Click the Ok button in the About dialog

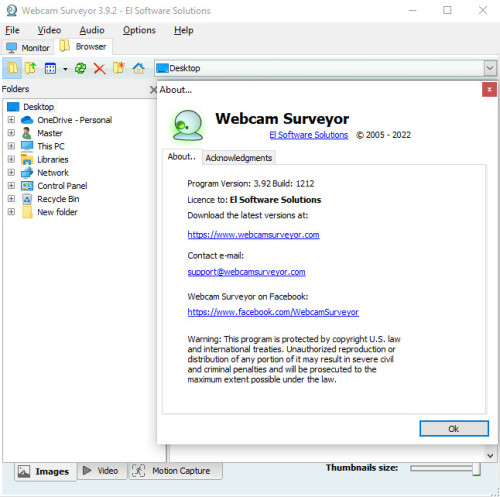coord(454,429)
